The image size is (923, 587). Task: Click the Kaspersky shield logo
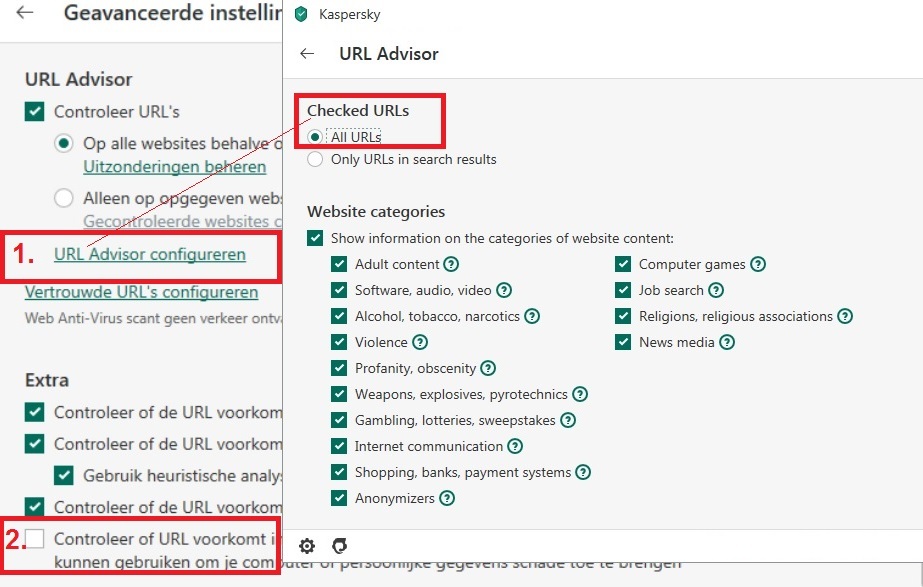pos(301,14)
